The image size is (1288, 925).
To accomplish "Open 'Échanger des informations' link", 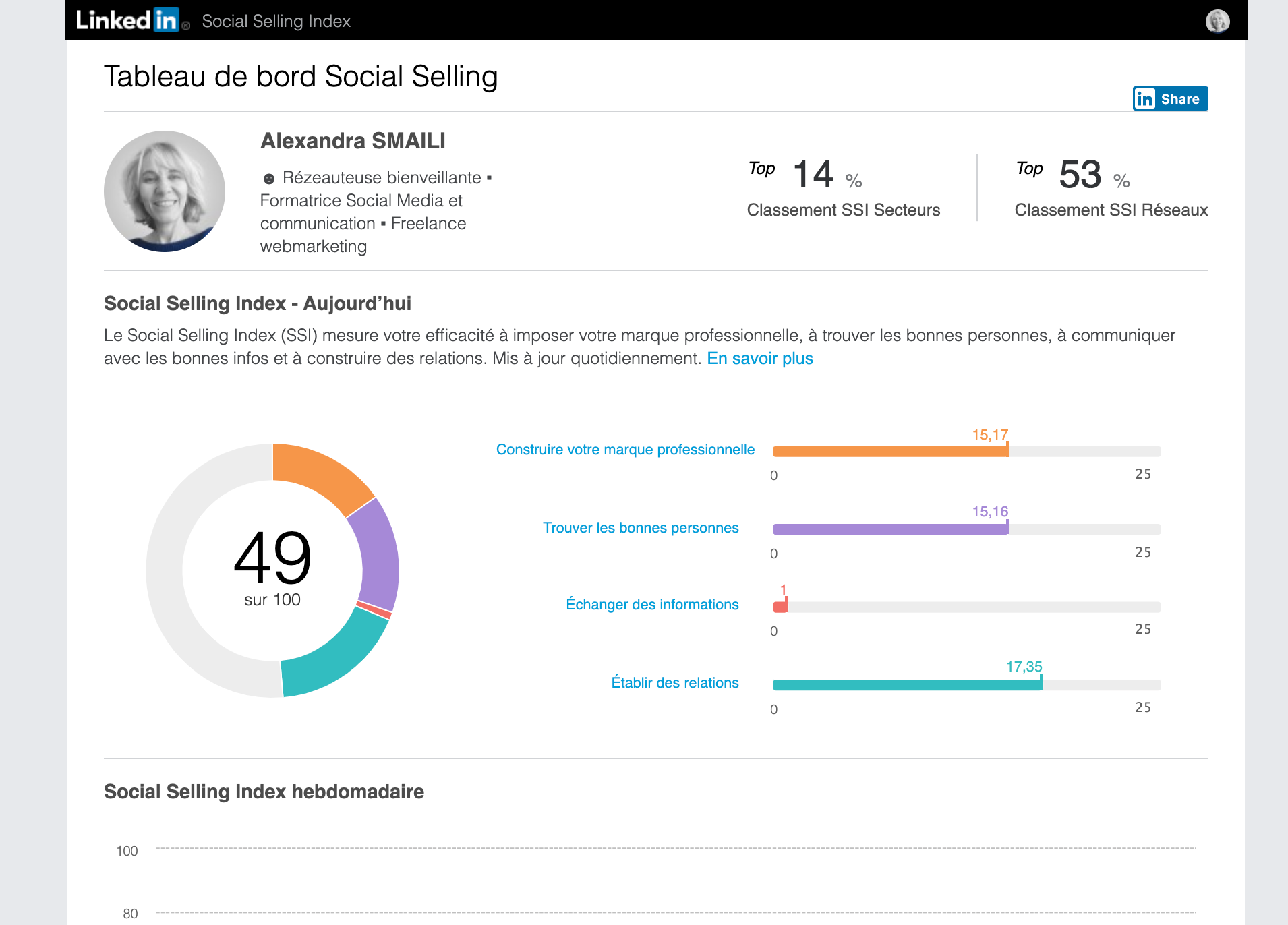I will tap(652, 605).
